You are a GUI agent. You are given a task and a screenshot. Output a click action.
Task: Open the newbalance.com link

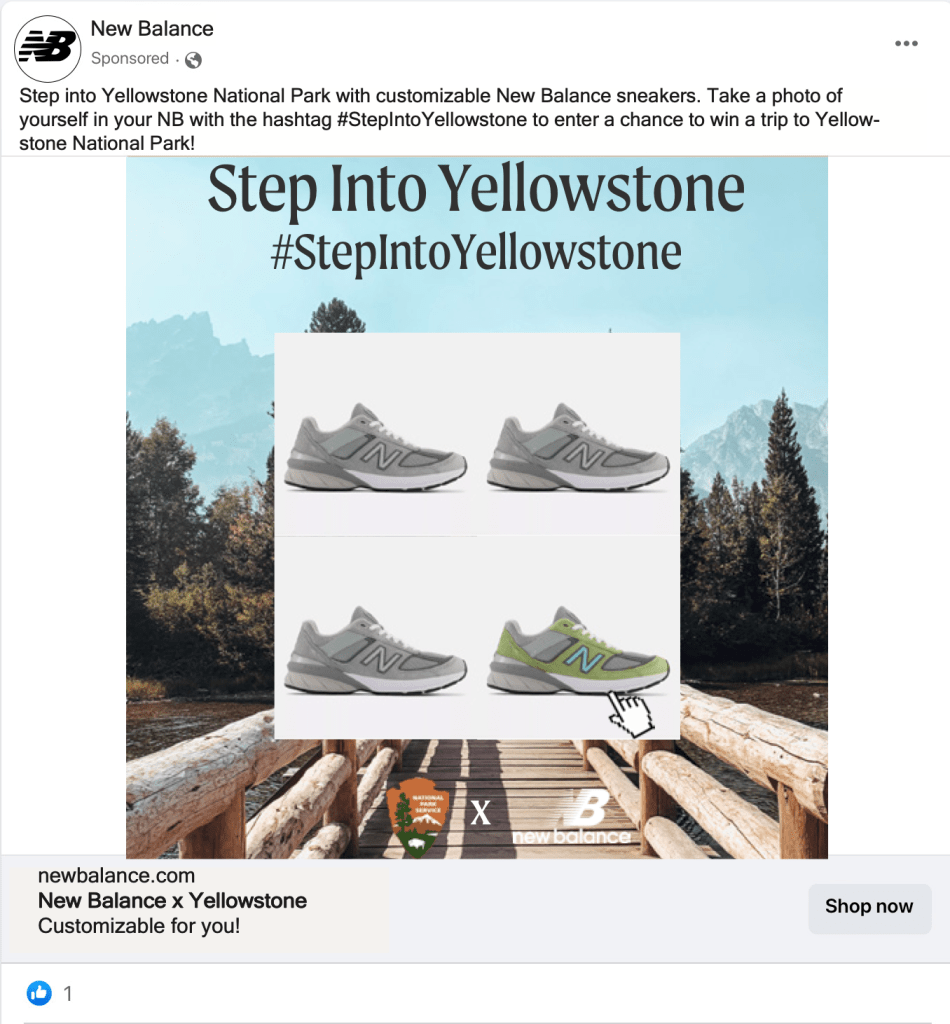[116, 875]
